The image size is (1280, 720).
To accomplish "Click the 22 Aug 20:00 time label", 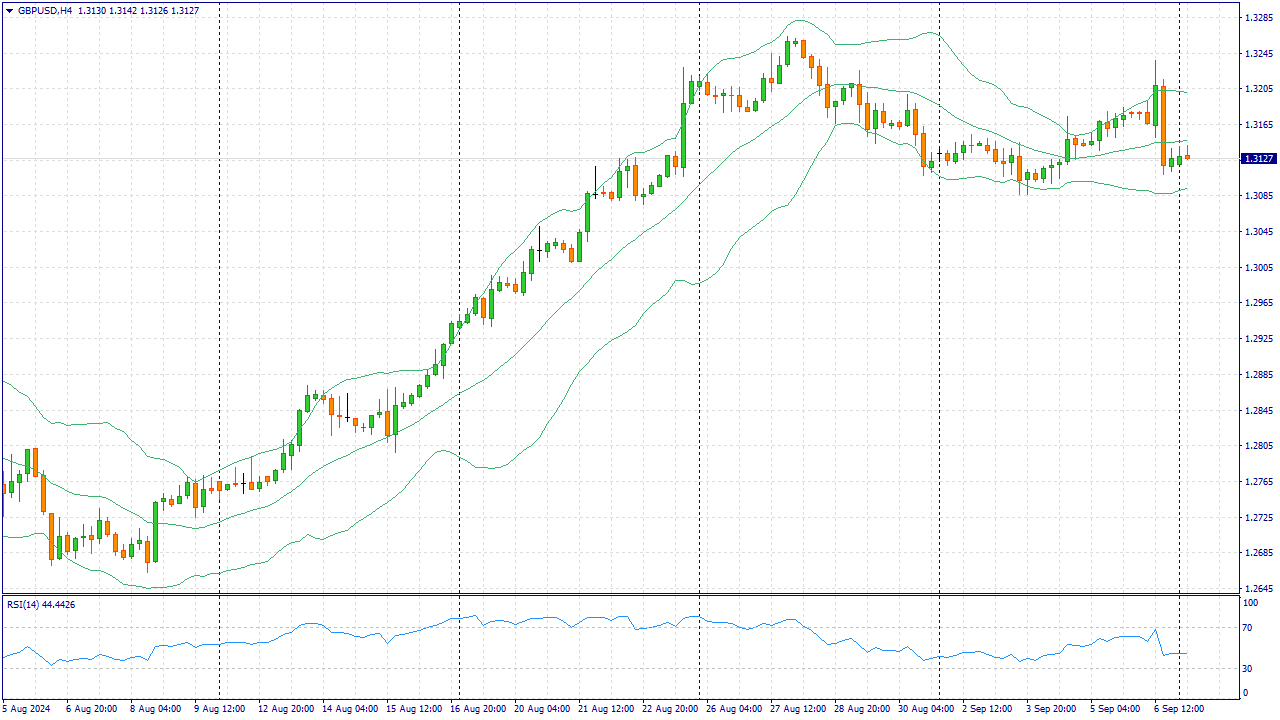I will [x=670, y=709].
